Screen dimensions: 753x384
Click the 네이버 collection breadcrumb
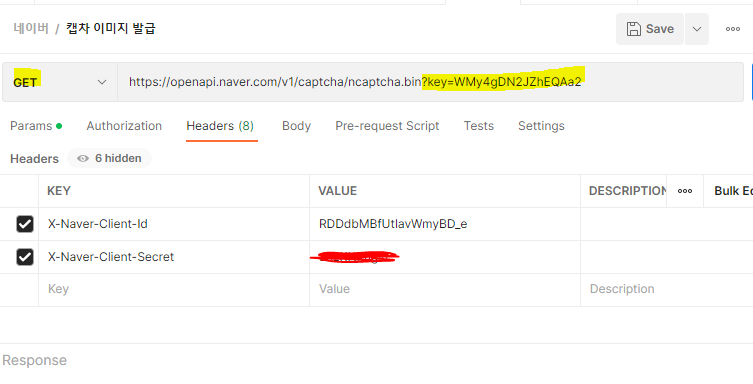coord(31,28)
